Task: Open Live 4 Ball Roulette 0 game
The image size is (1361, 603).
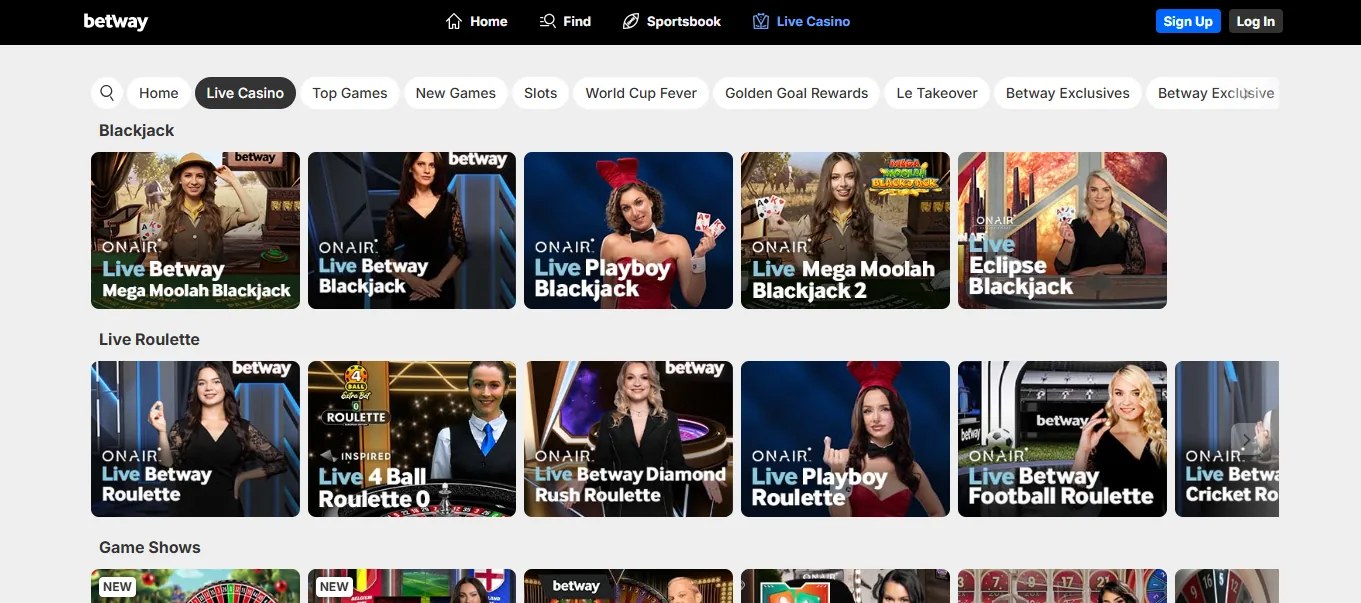Action: click(412, 439)
